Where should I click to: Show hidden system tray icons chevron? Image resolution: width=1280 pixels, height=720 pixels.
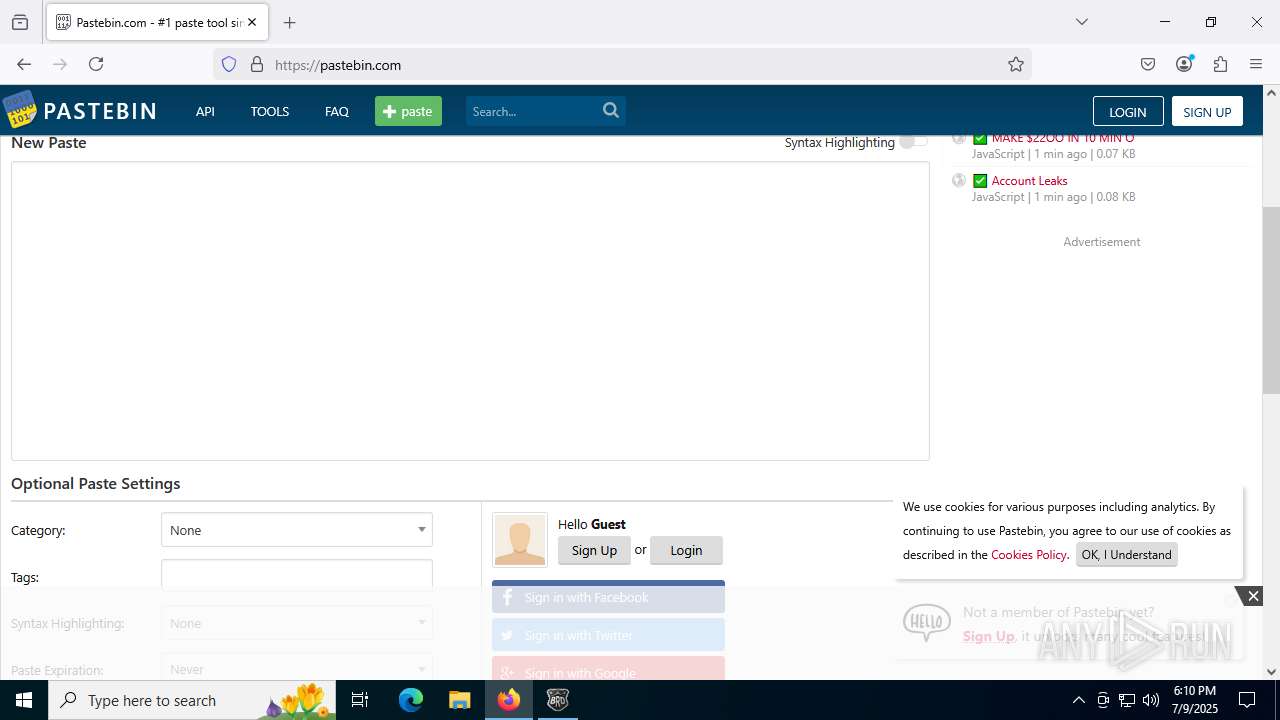(x=1078, y=700)
